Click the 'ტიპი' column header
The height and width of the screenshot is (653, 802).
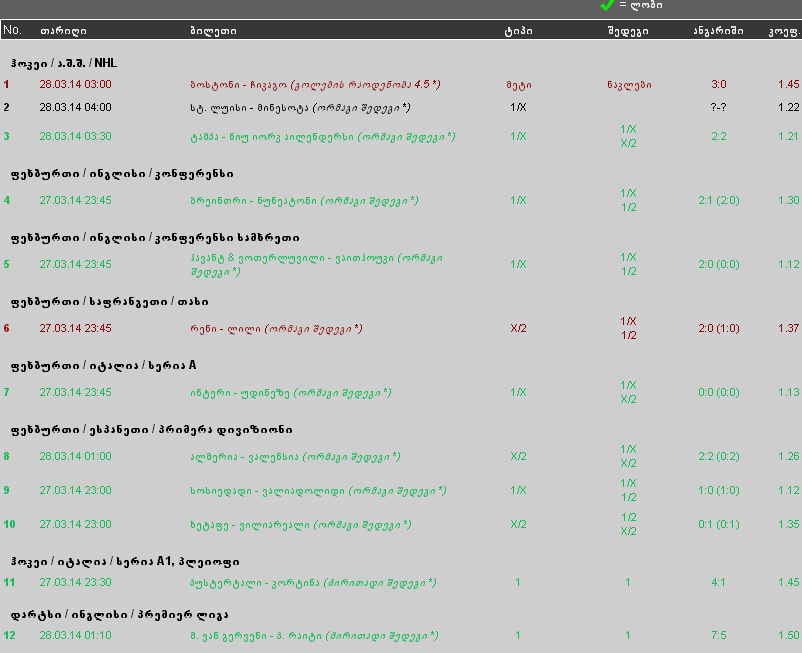point(518,31)
